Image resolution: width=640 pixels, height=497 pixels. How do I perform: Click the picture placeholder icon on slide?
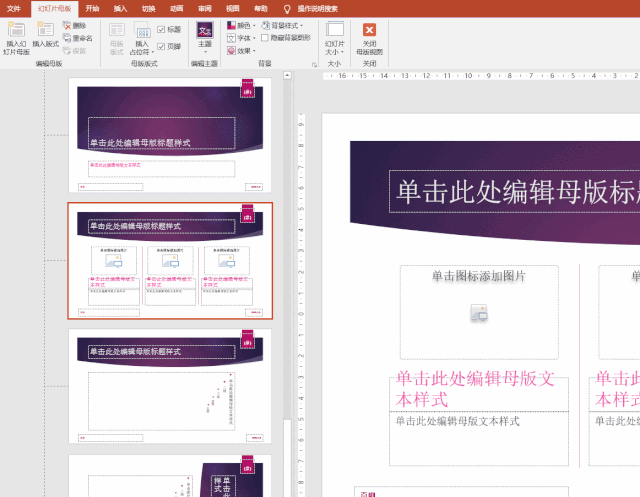point(478,313)
